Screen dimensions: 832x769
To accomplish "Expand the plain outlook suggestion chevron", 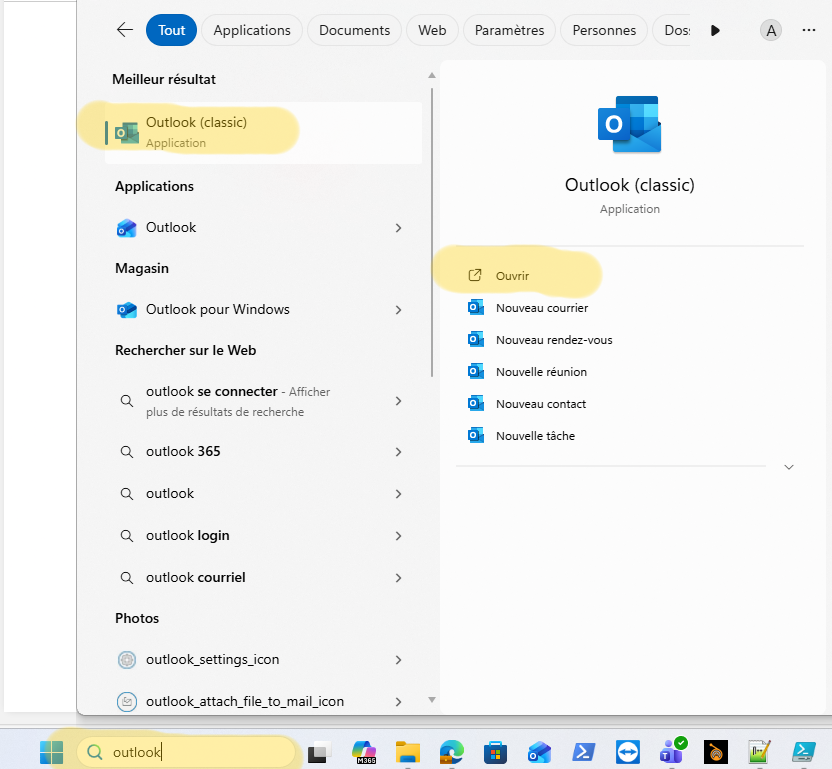I will pos(398,494).
